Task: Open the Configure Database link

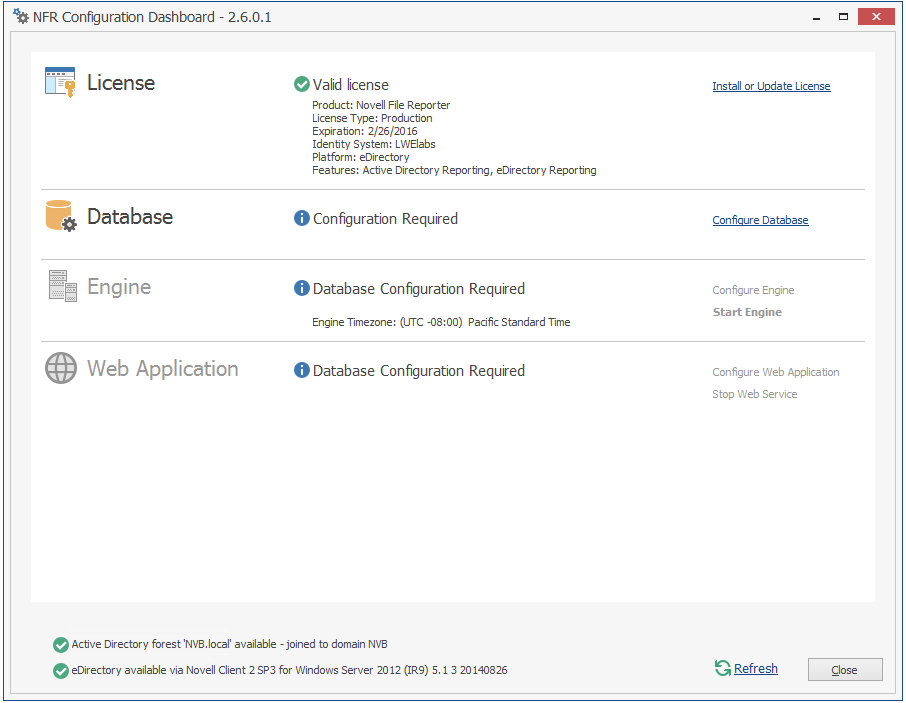Action: (760, 220)
